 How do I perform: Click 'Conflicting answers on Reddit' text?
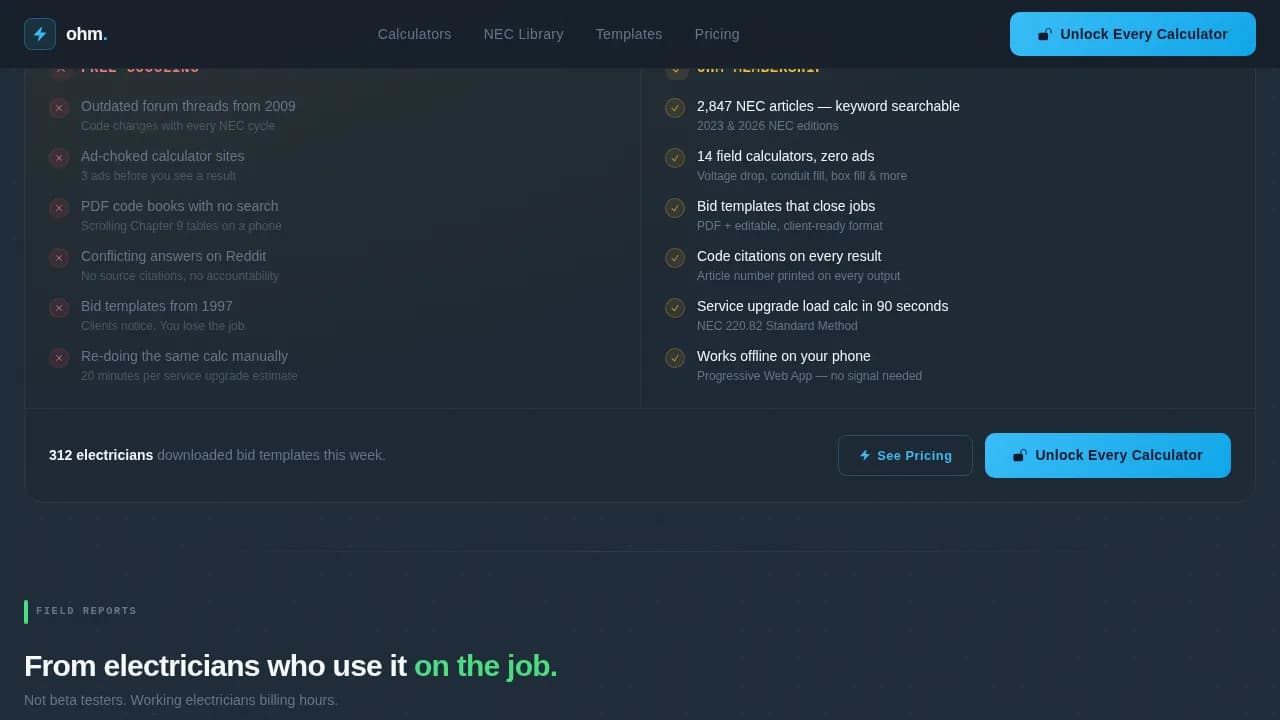tap(173, 256)
